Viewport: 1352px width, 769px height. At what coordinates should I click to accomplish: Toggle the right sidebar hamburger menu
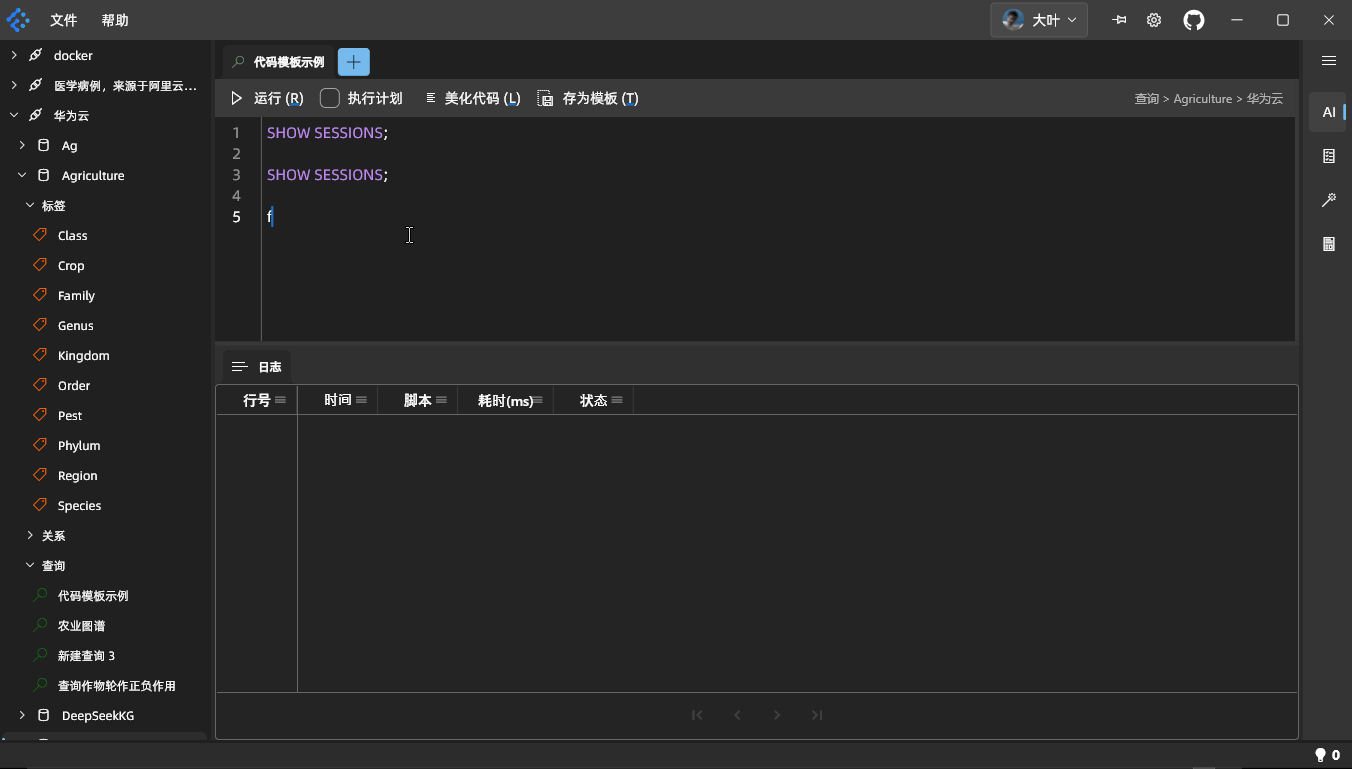pyautogui.click(x=1329, y=61)
